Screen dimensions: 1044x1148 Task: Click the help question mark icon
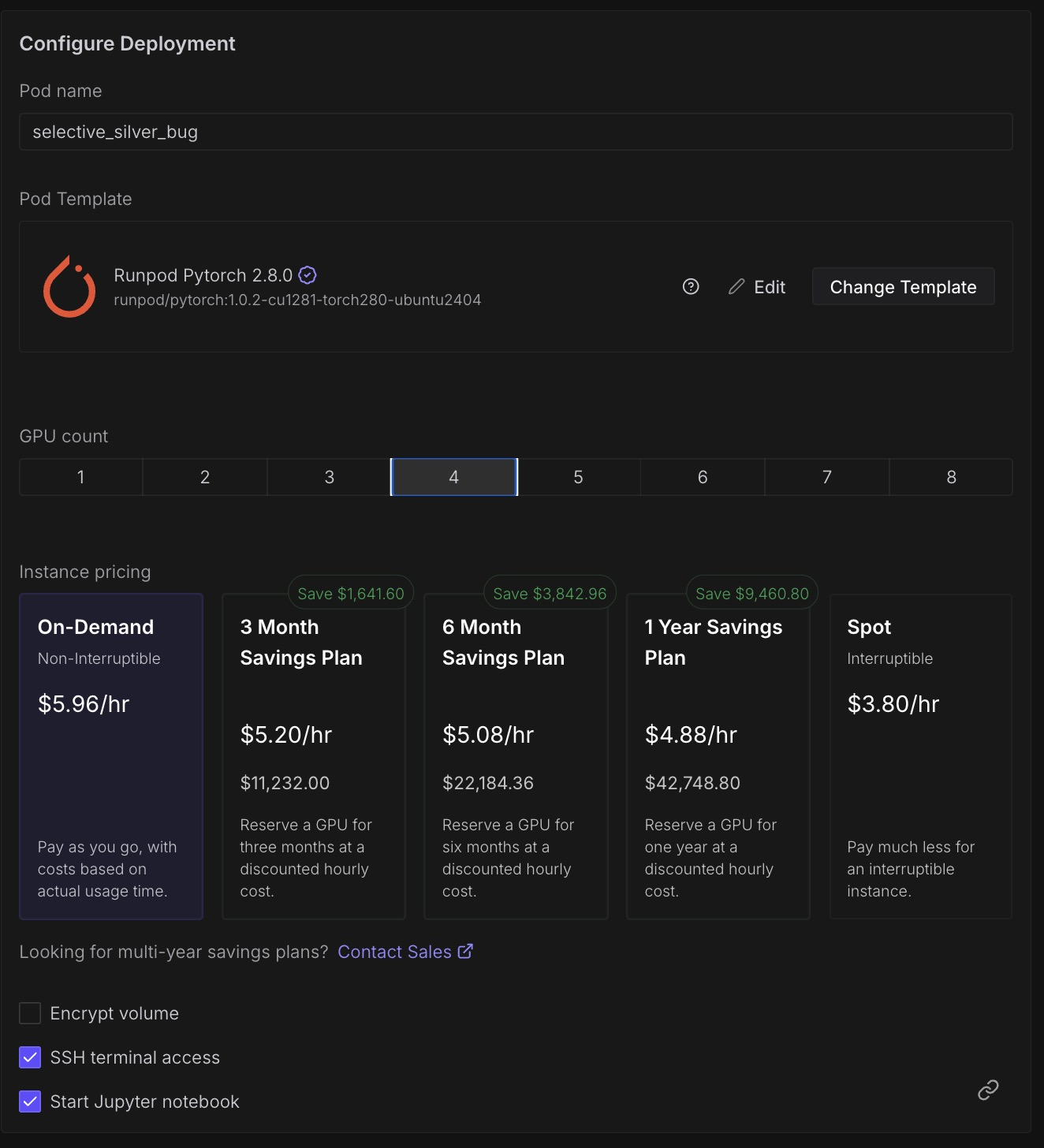pos(691,287)
